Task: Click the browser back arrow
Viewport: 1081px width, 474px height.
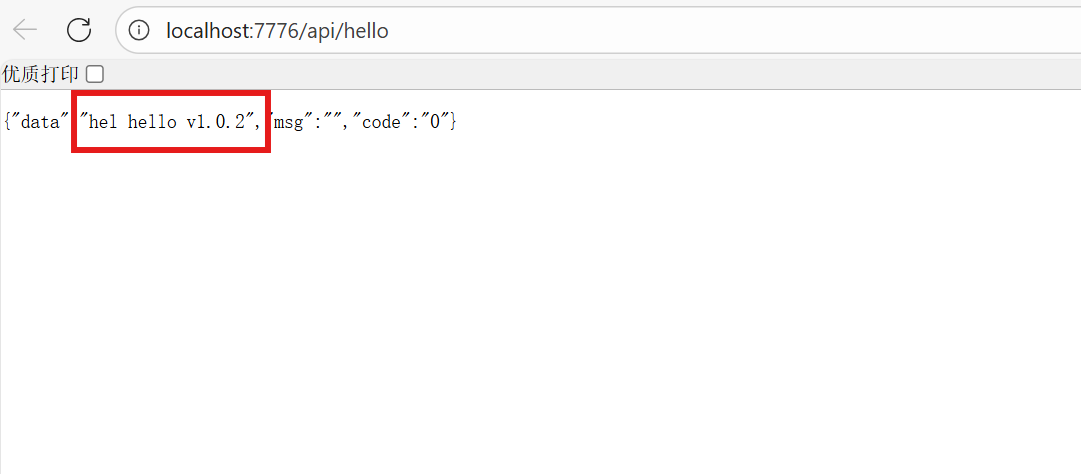Action: tap(25, 30)
